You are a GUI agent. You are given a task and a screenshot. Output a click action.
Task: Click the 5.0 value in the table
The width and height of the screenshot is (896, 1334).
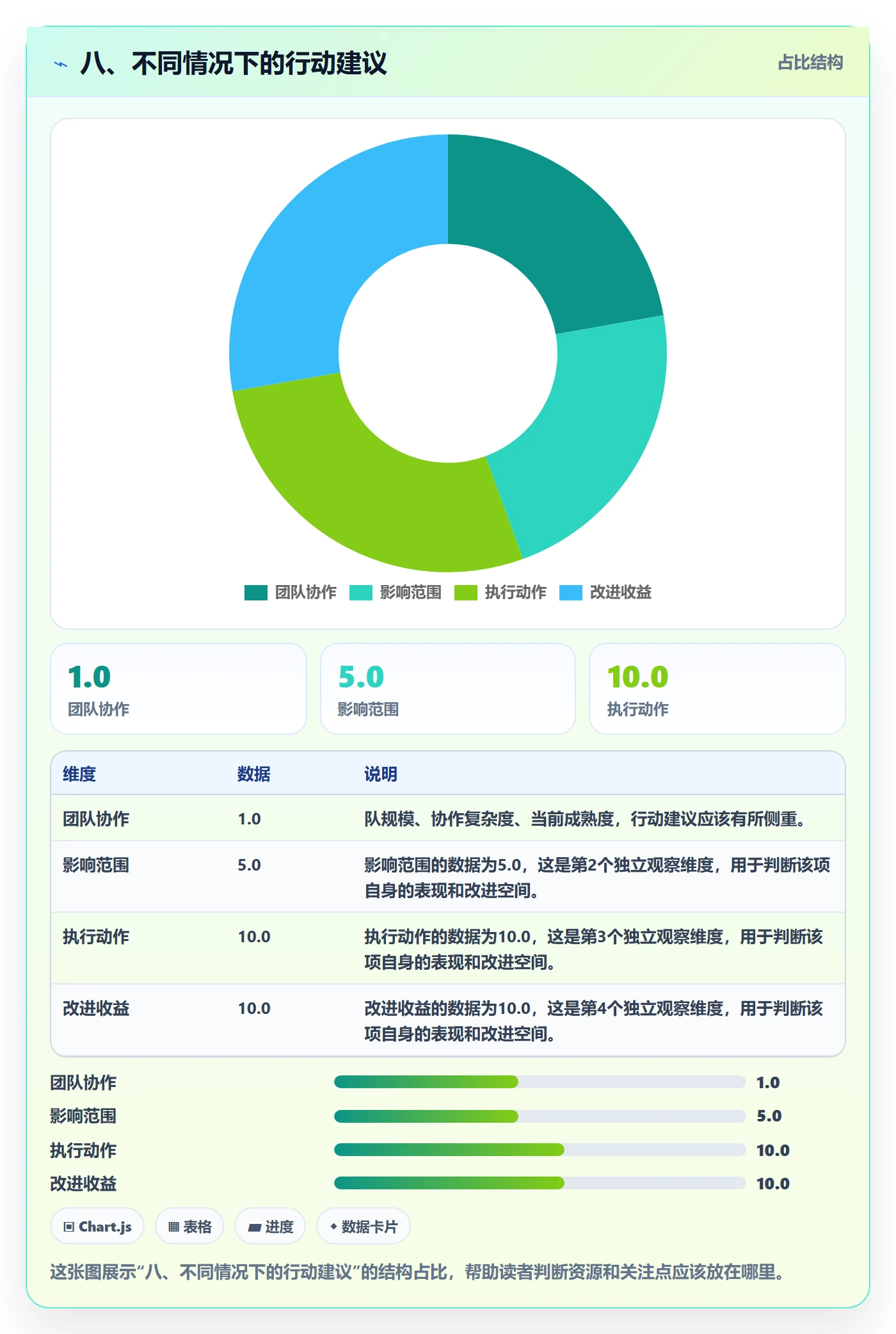coord(250,865)
